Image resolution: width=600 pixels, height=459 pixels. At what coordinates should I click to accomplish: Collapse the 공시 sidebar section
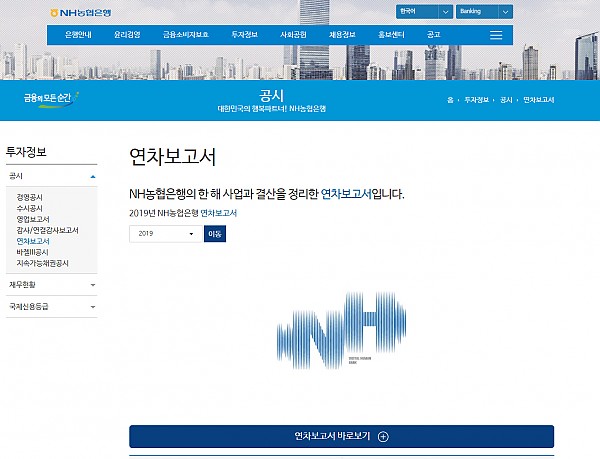(x=52, y=176)
